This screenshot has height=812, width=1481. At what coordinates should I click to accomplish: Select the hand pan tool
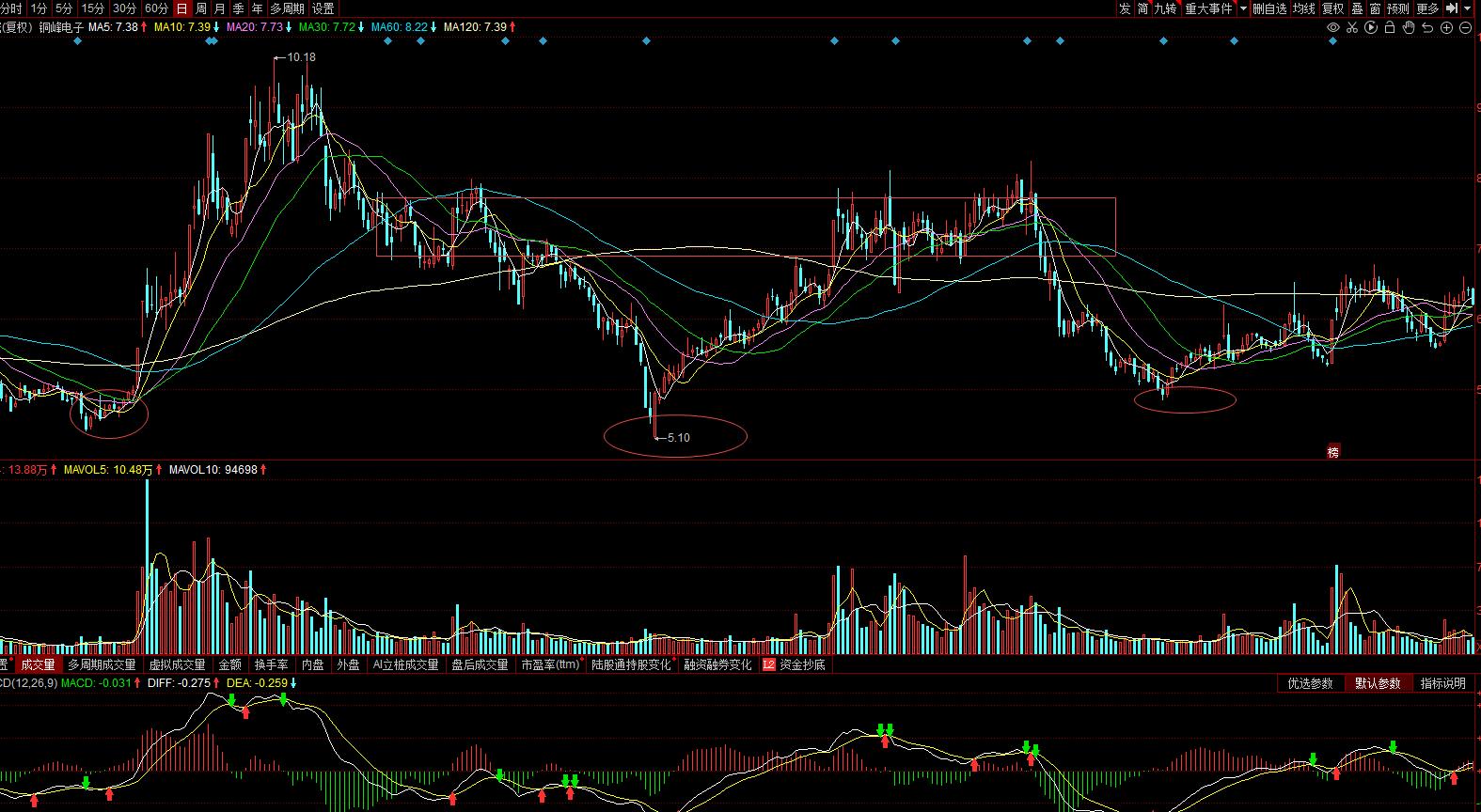(1409, 28)
